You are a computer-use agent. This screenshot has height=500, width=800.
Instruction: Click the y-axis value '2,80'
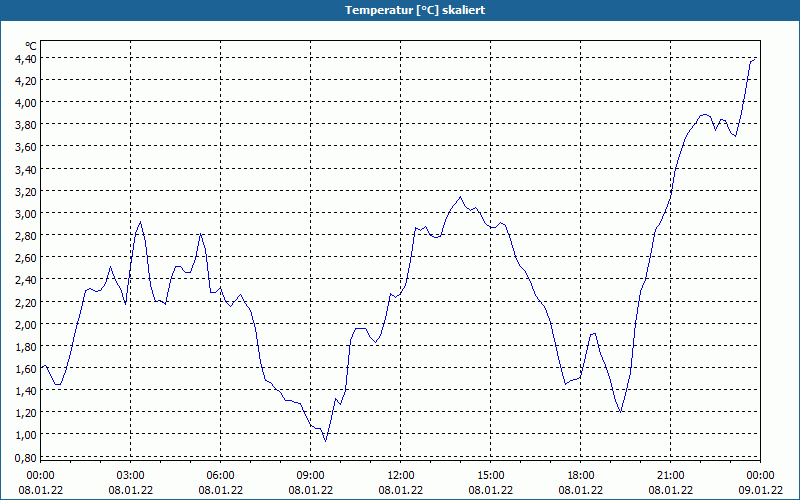(26, 236)
